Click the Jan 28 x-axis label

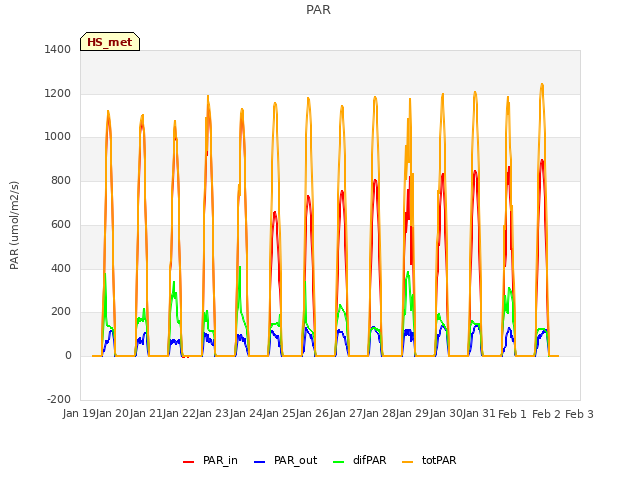point(379,413)
